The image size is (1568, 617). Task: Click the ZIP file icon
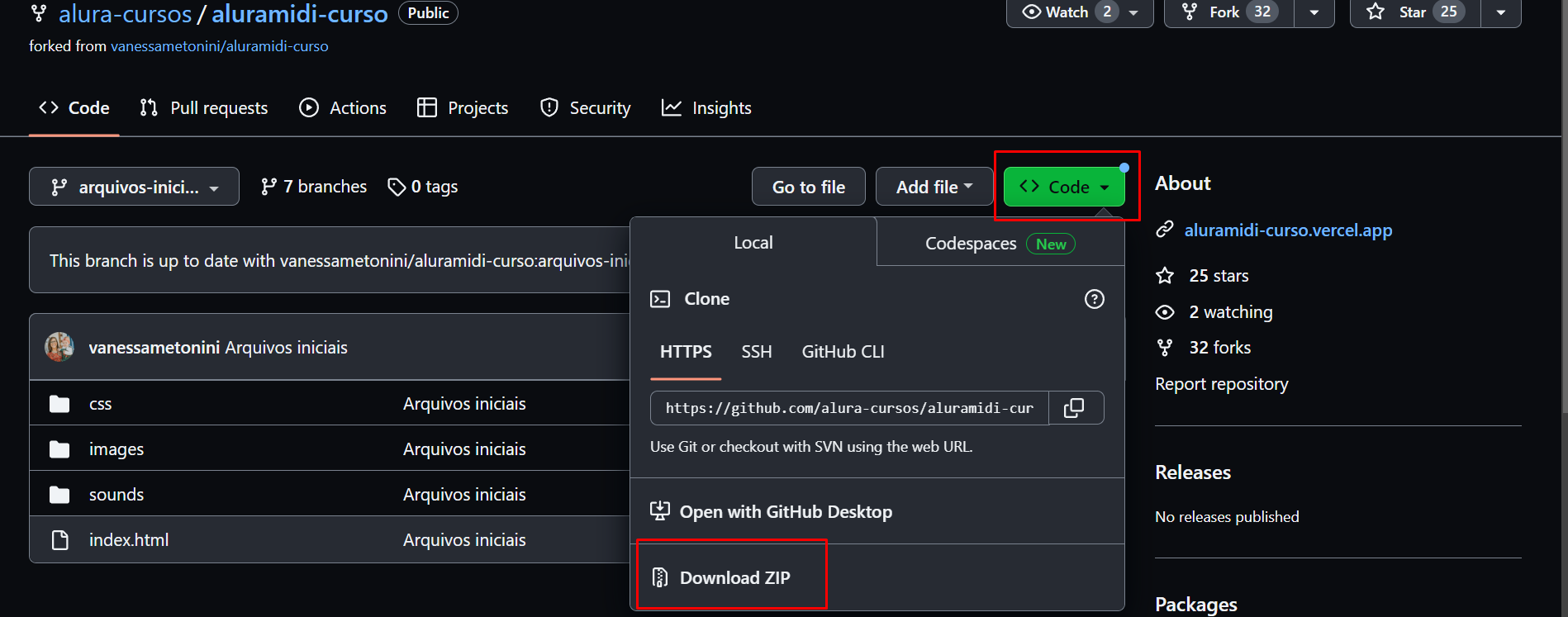tap(660, 577)
